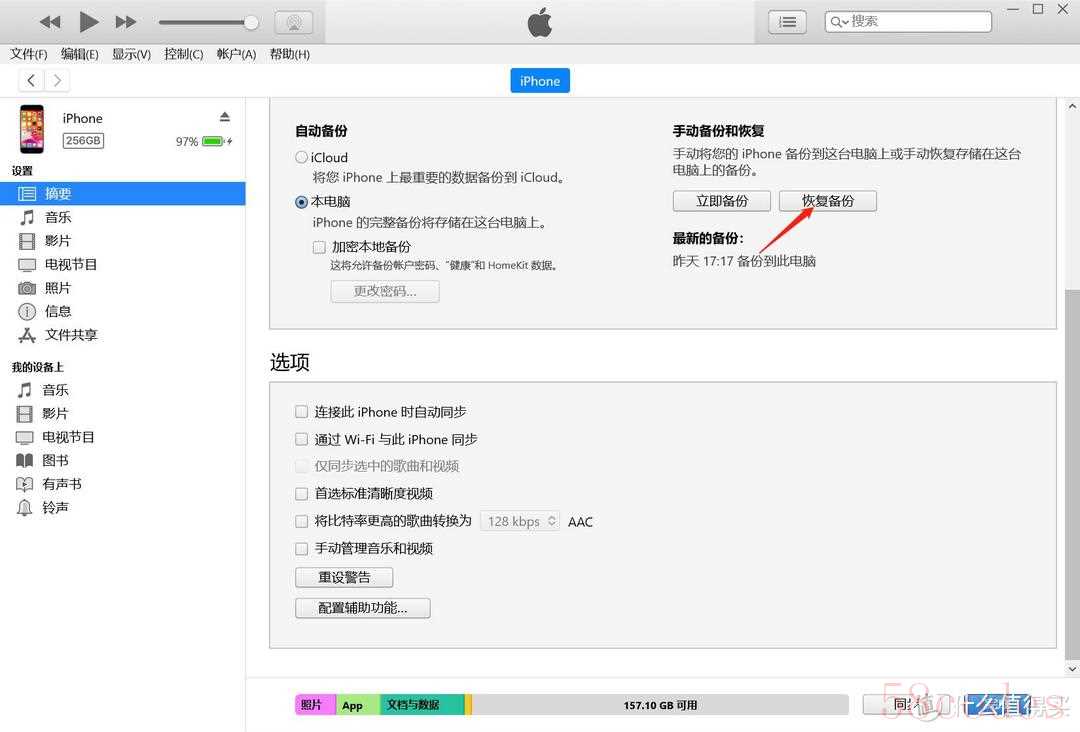Click the rewind previous track icon

pos(50,22)
